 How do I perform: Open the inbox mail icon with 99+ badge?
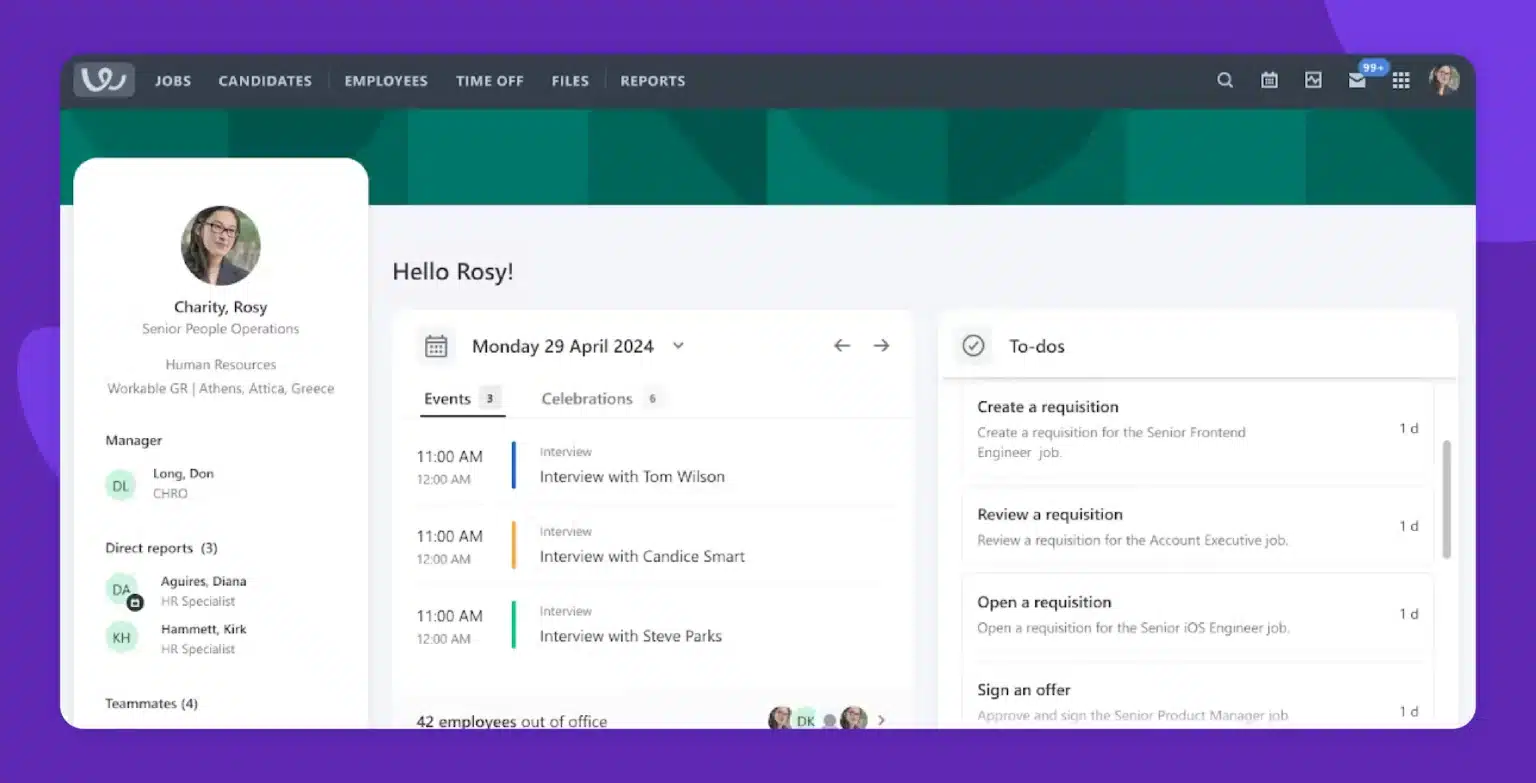click(x=1357, y=81)
